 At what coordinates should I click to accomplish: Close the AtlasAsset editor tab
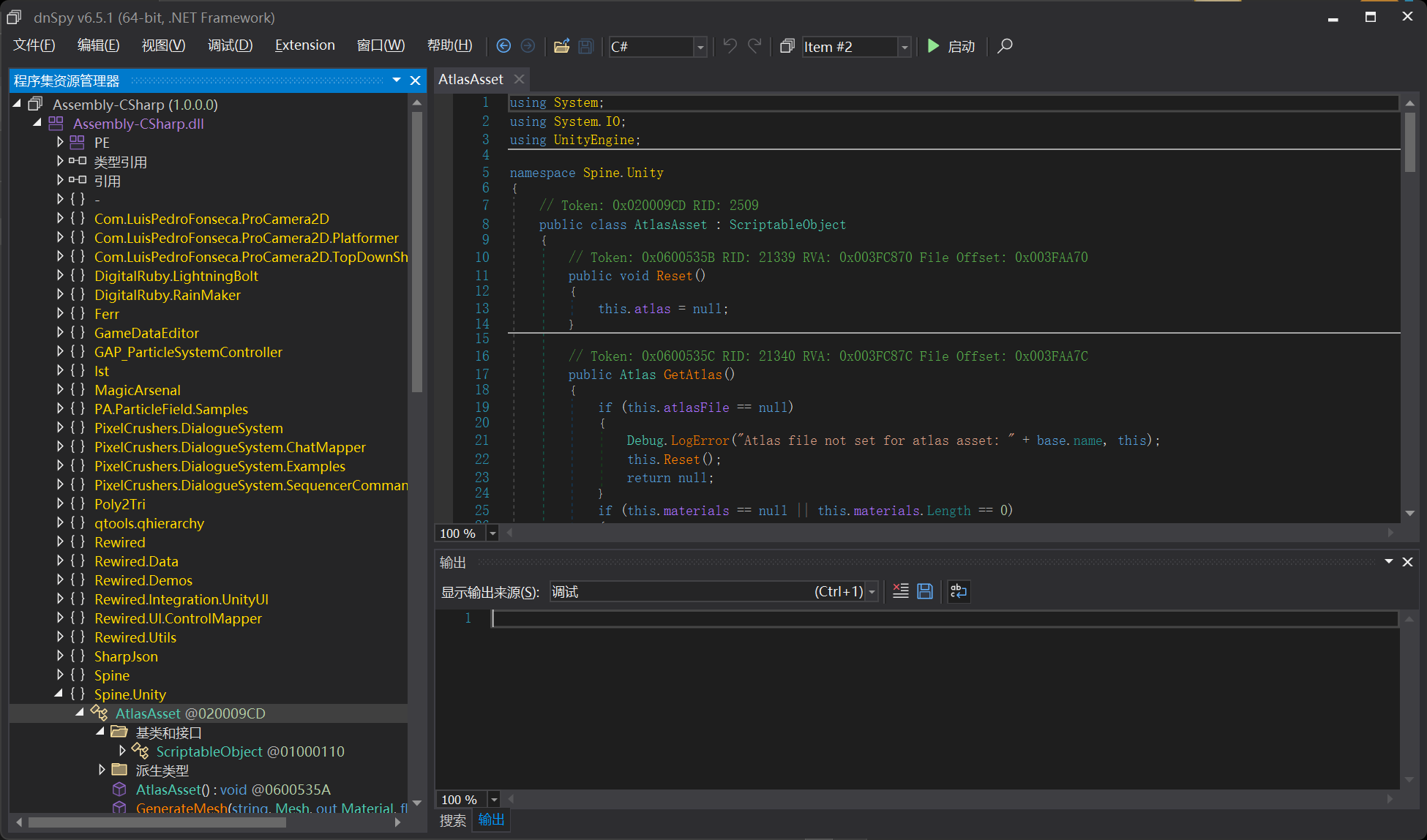[519, 79]
